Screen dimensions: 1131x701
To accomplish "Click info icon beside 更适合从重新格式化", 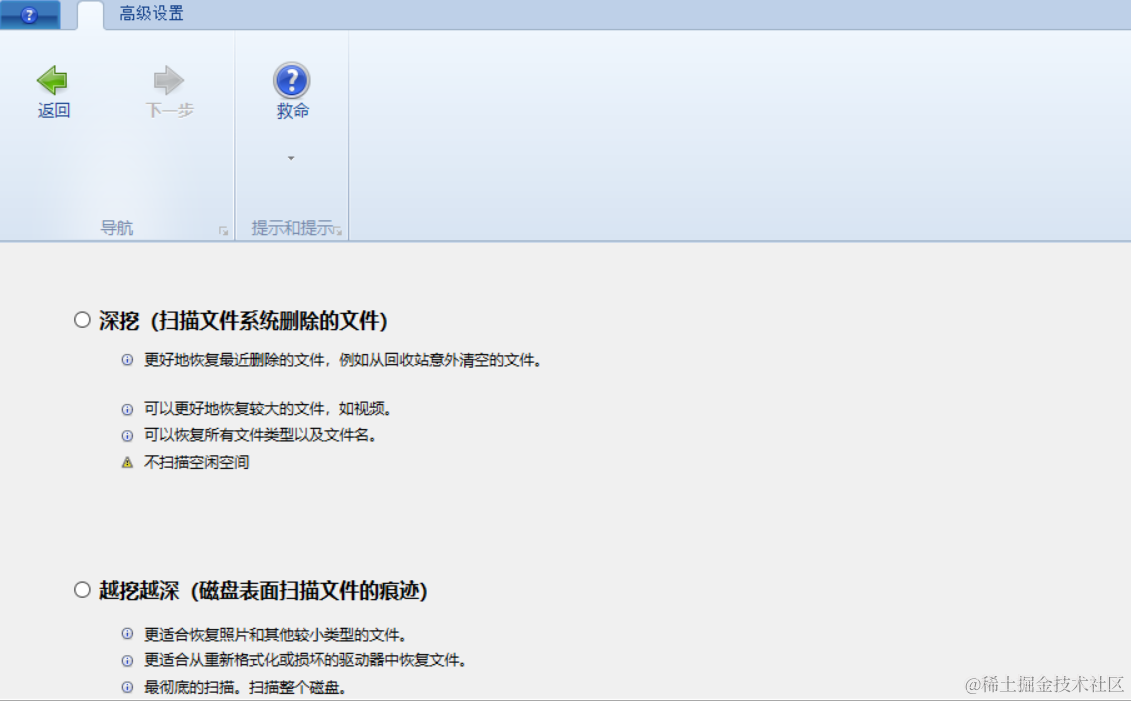I will [x=127, y=661].
